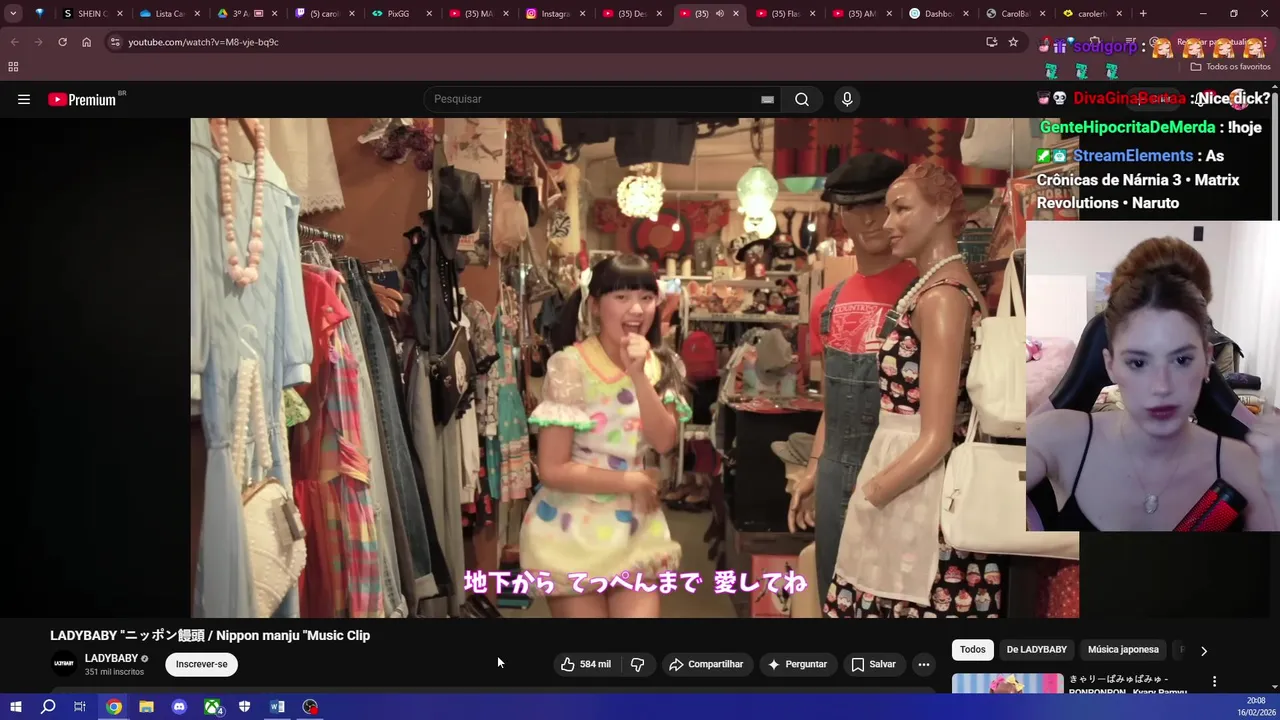Open LADYBABY channel avatar
Image resolution: width=1280 pixels, height=720 pixels.
pos(64,664)
